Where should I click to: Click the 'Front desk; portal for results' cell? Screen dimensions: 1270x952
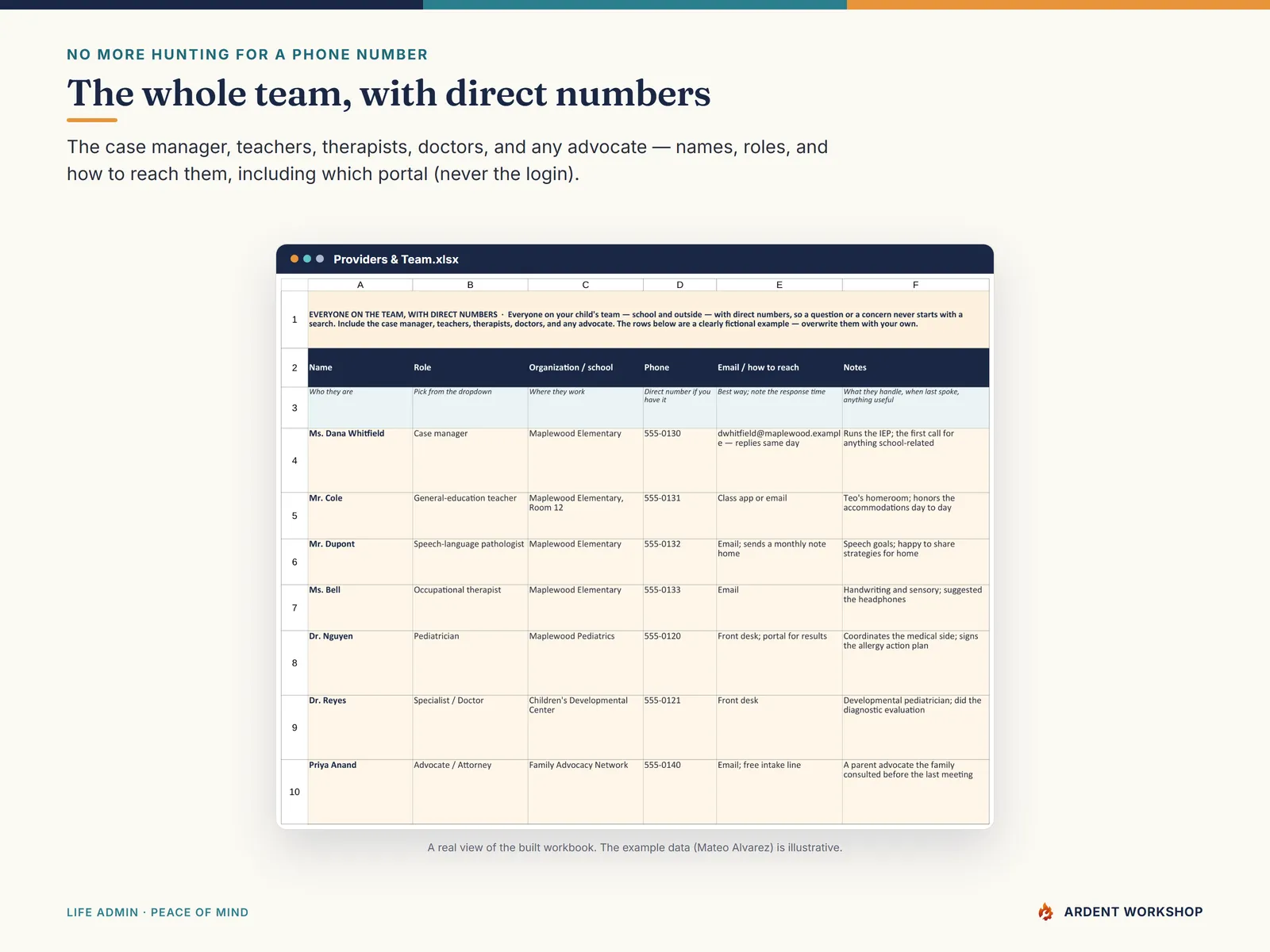point(779,663)
